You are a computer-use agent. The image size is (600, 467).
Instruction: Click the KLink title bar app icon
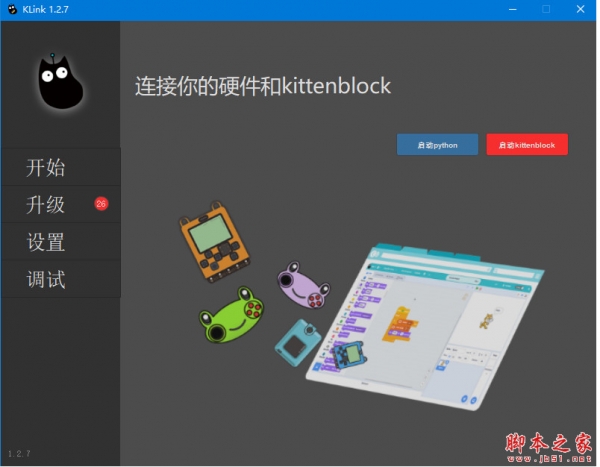tap(13, 9)
